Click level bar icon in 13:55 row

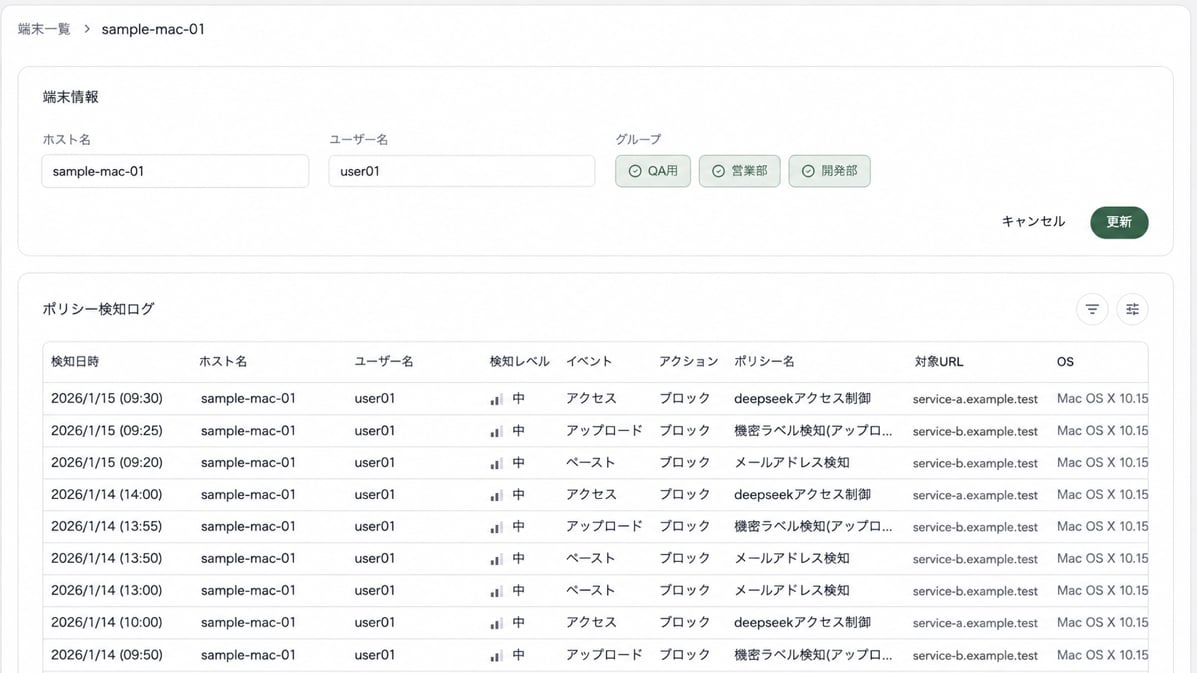pyautogui.click(x=496, y=527)
